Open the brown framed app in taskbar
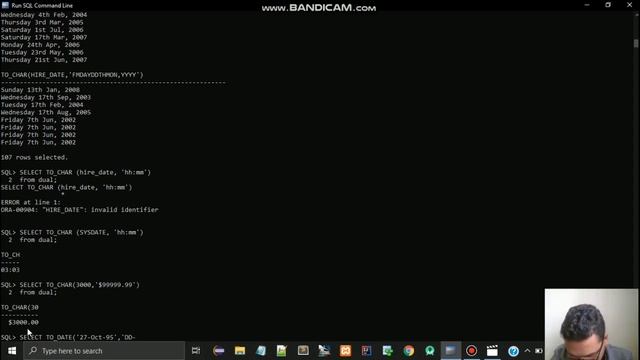This screenshot has height=360, width=640. click(303, 351)
